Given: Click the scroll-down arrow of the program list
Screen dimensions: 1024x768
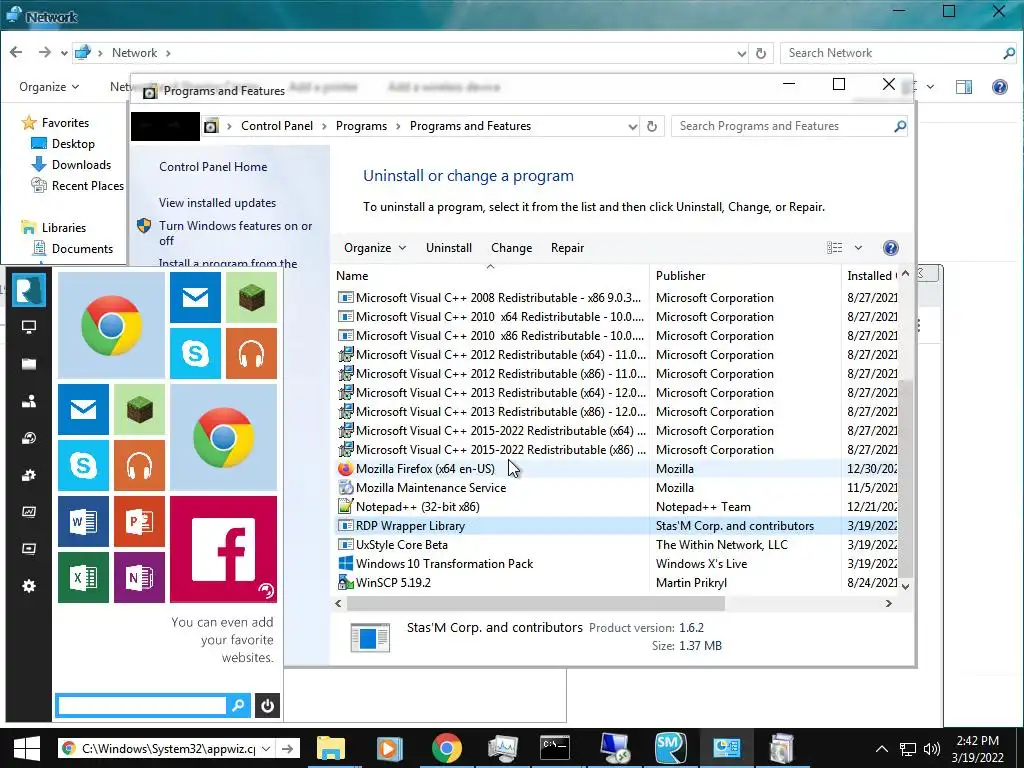Looking at the screenshot, I should (x=905, y=586).
